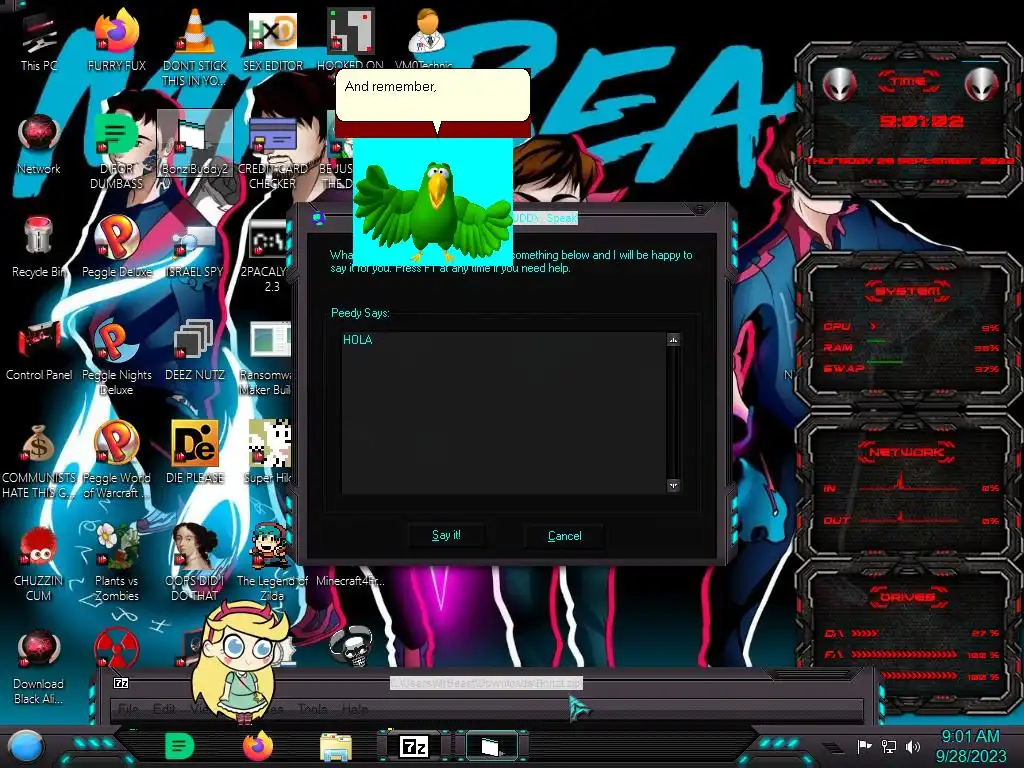Click the taskbar clock showing 9:01 AM
The height and width of the screenshot is (768, 1024).
[x=970, y=746]
